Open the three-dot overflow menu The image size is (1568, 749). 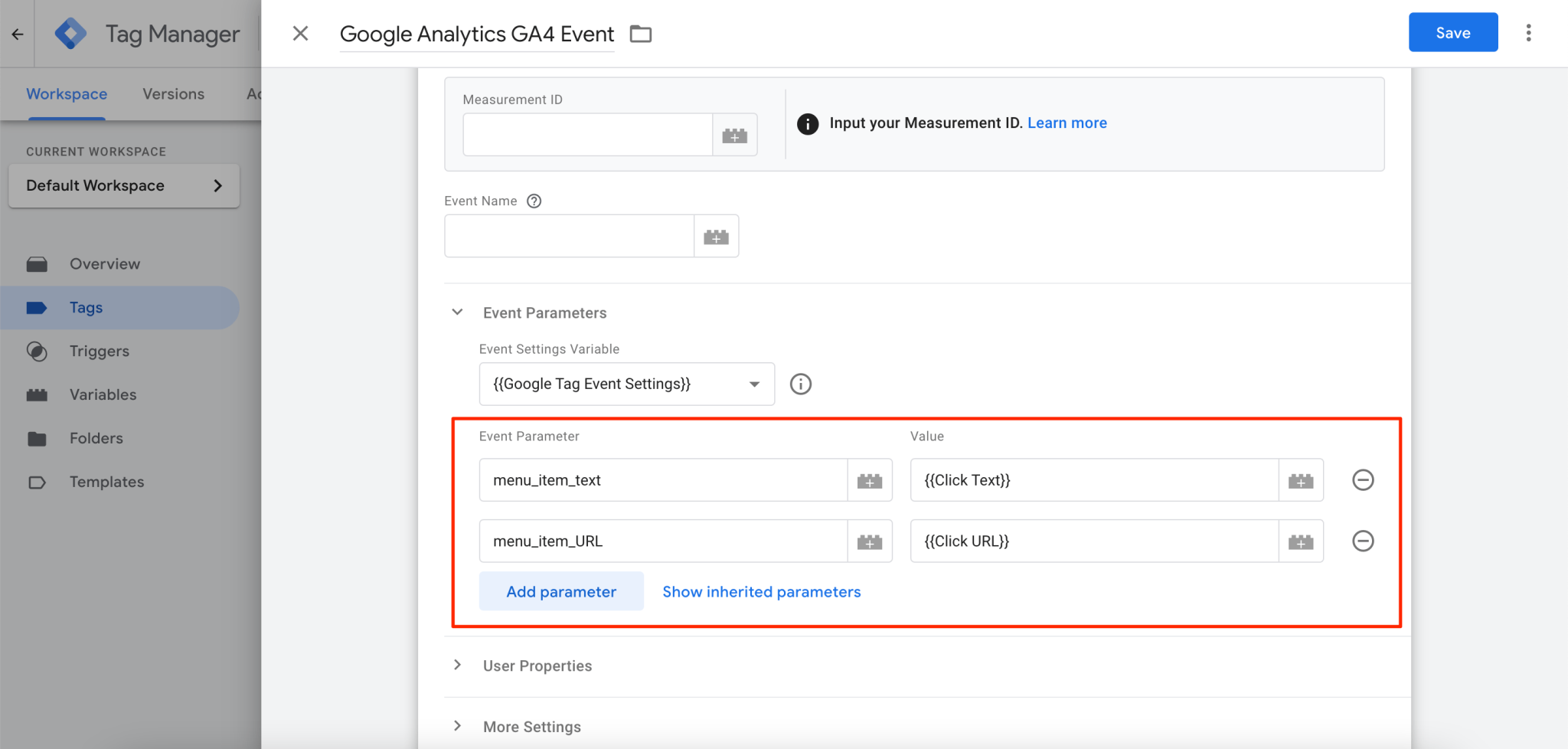pos(1530,33)
